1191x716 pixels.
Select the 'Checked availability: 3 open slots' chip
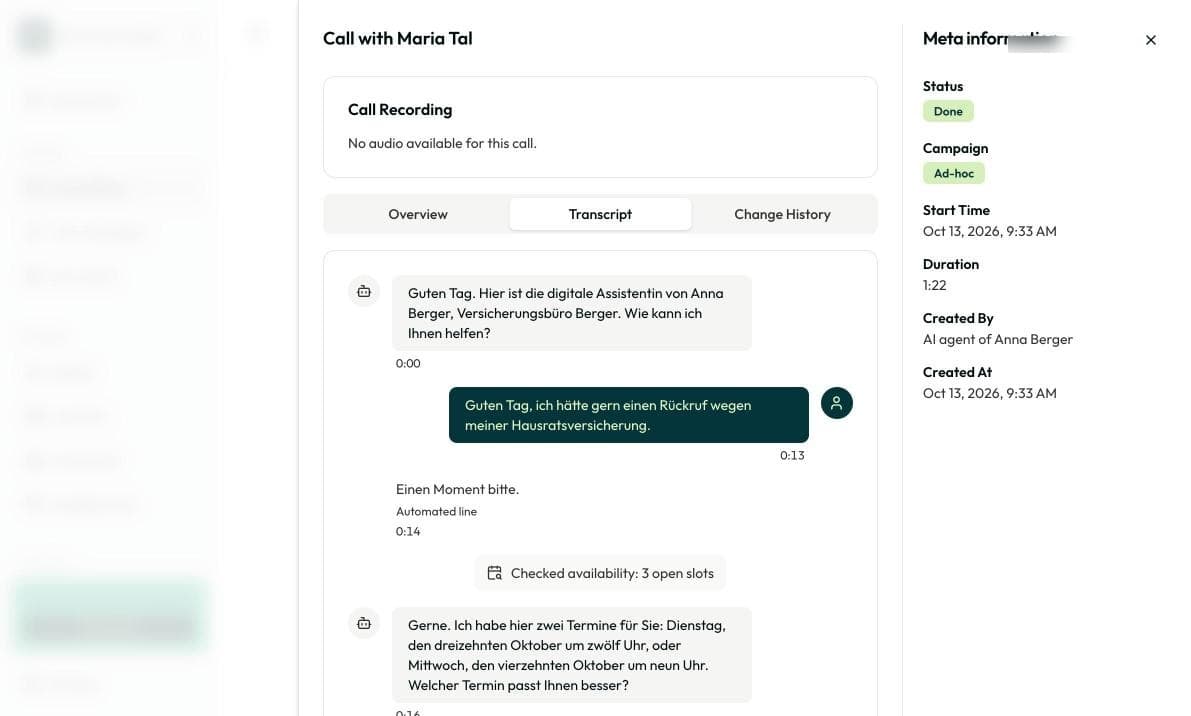600,573
